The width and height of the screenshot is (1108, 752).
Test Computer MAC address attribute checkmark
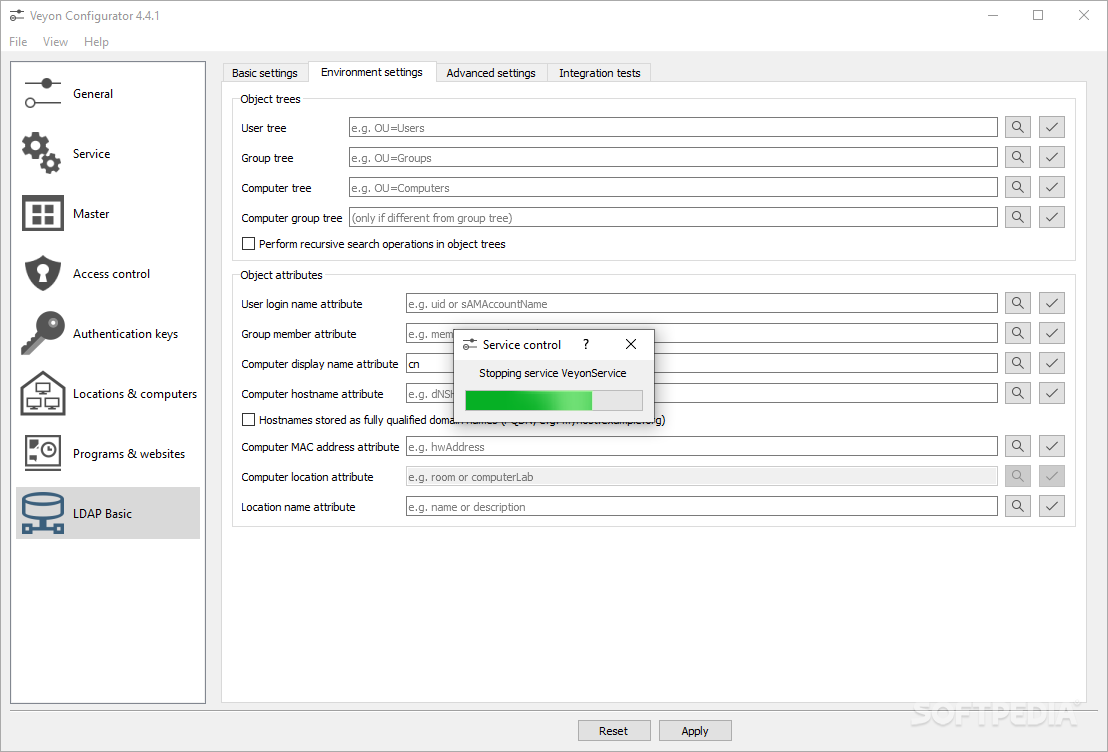[1051, 446]
